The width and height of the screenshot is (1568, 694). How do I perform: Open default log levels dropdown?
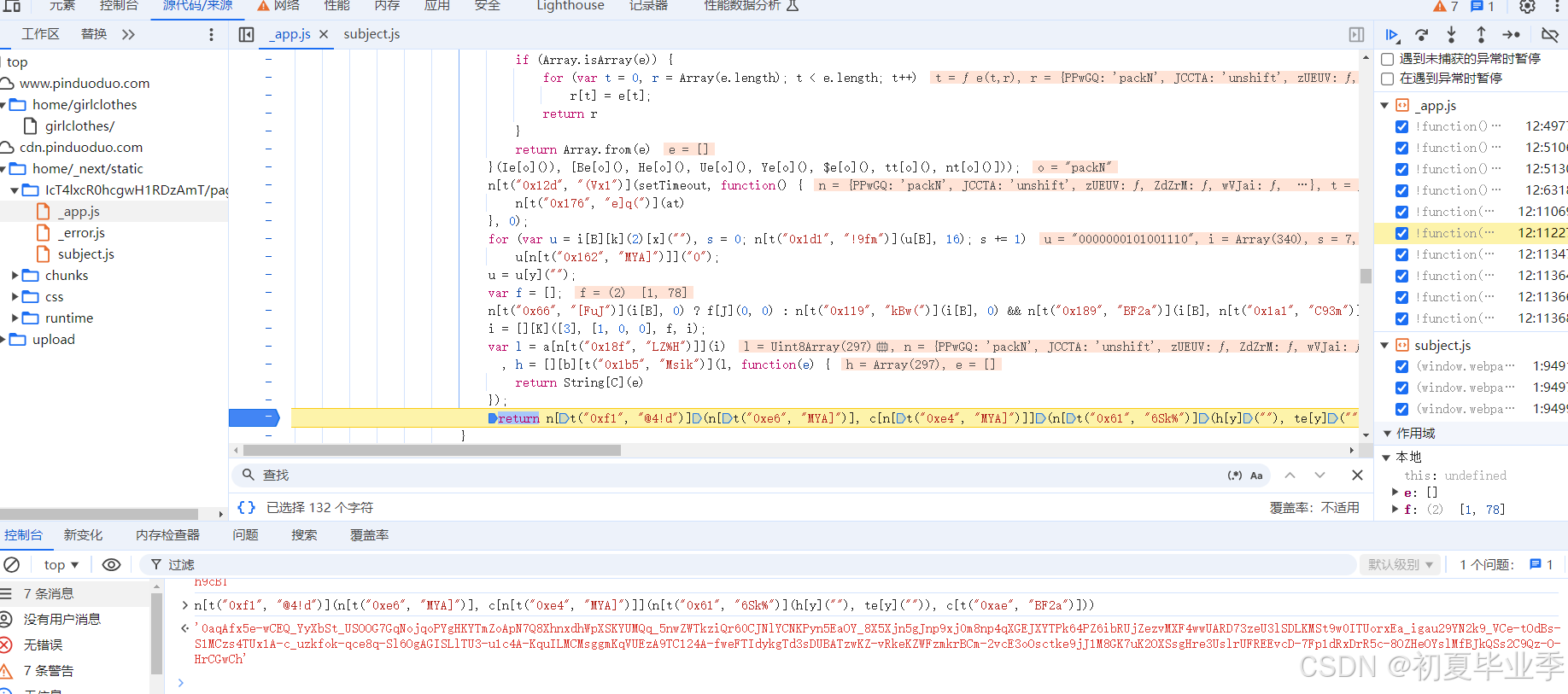[1401, 564]
